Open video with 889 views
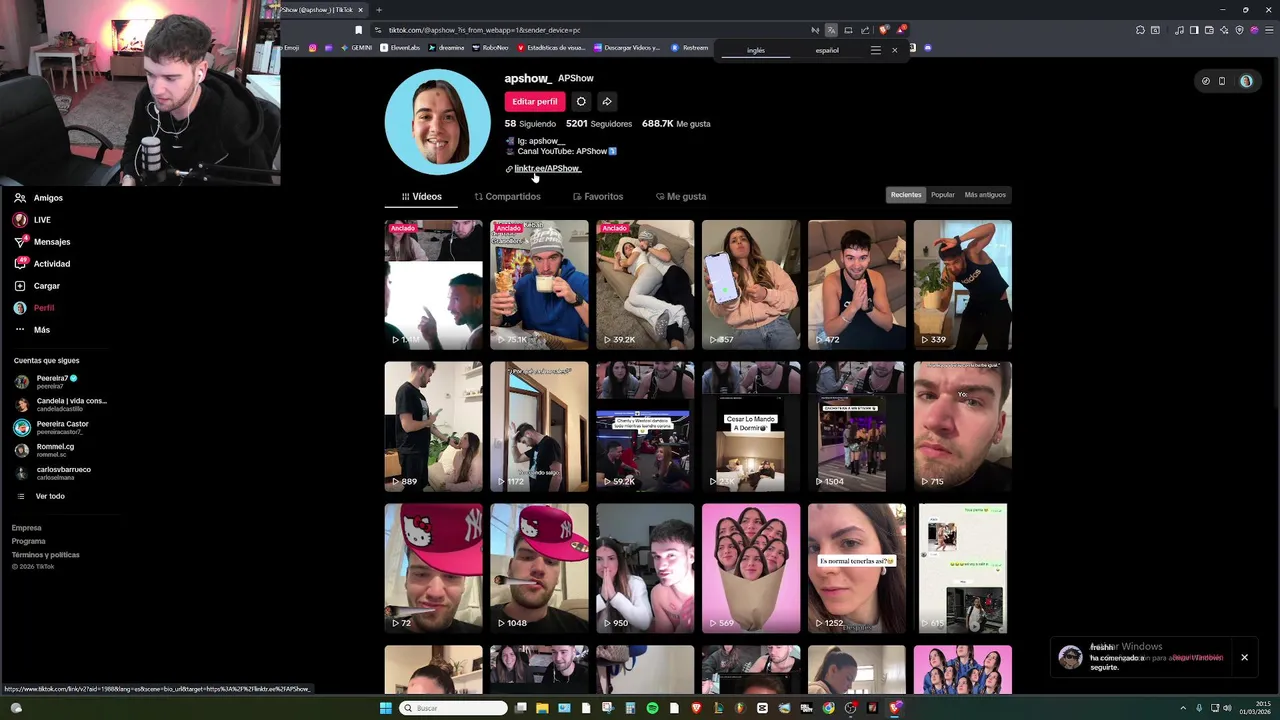 [433, 427]
